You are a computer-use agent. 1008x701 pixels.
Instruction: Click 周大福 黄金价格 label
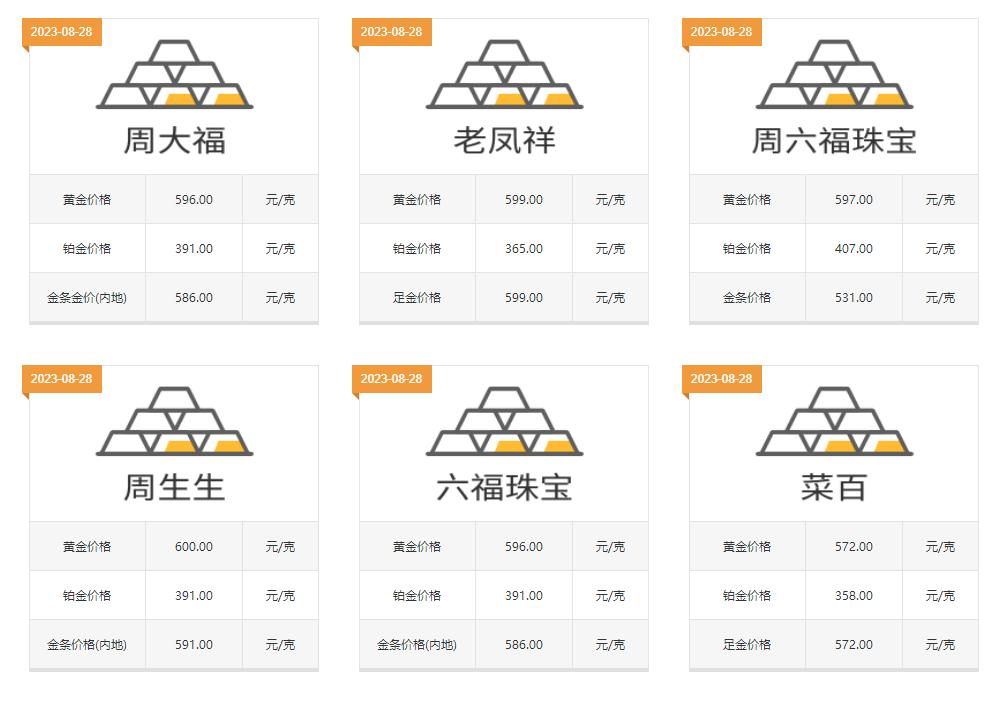87,199
